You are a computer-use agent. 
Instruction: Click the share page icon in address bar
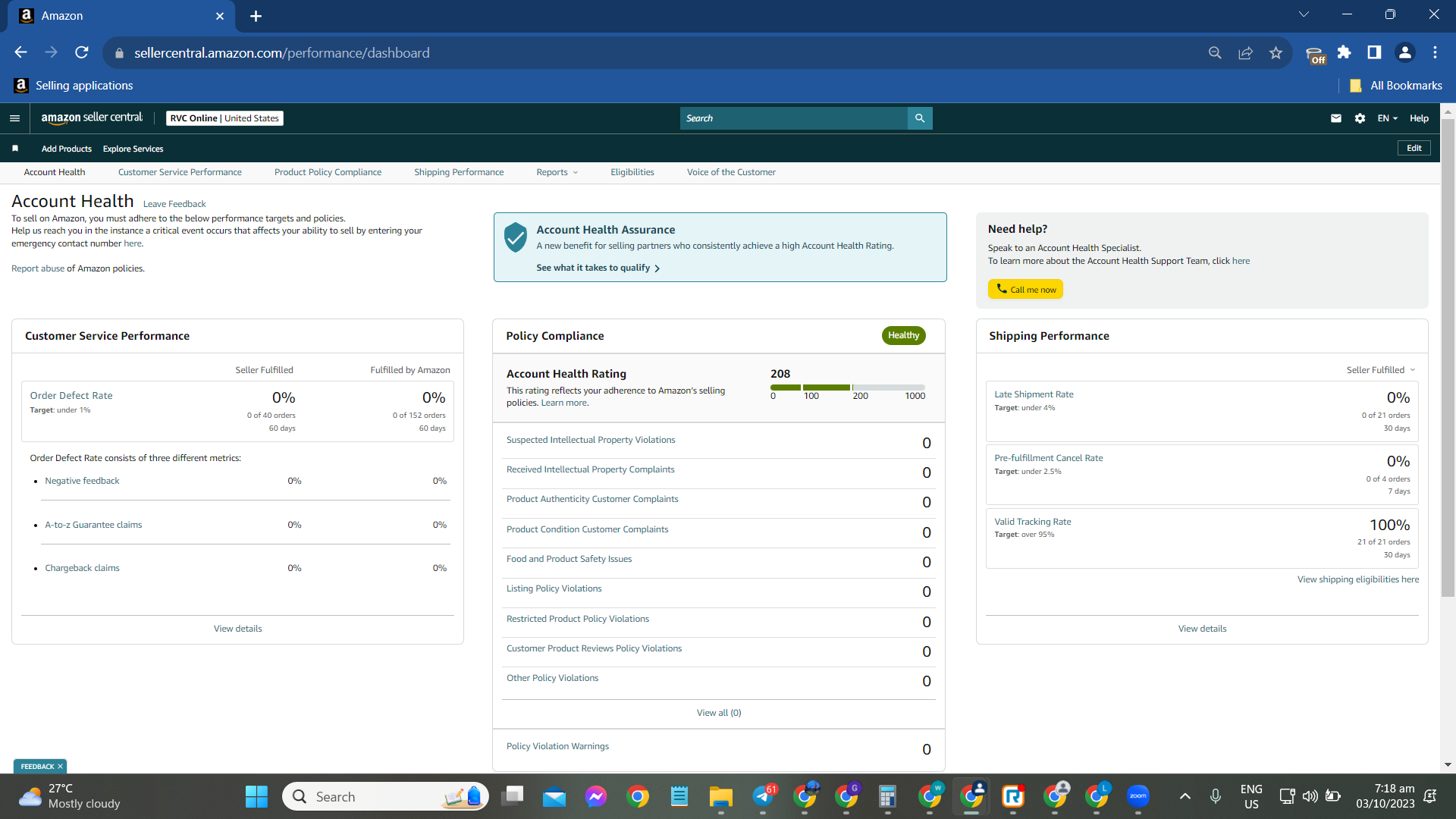[x=1245, y=52]
